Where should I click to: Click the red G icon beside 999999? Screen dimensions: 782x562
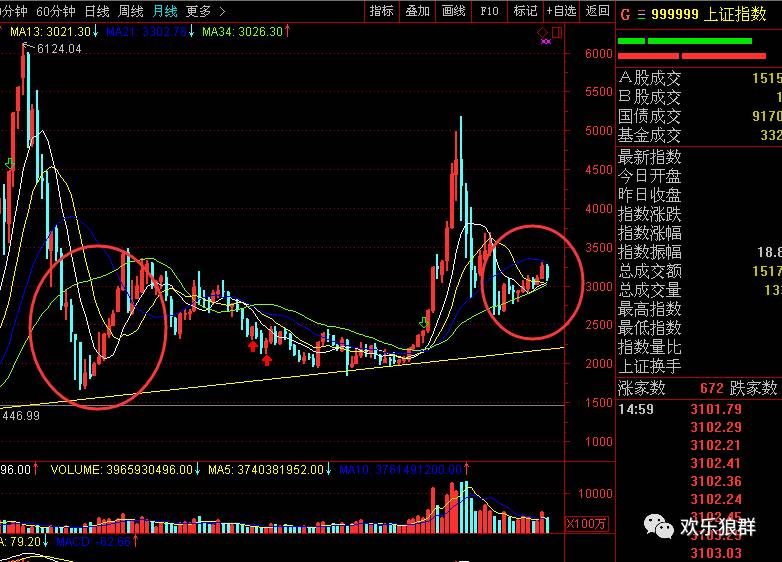coord(625,14)
